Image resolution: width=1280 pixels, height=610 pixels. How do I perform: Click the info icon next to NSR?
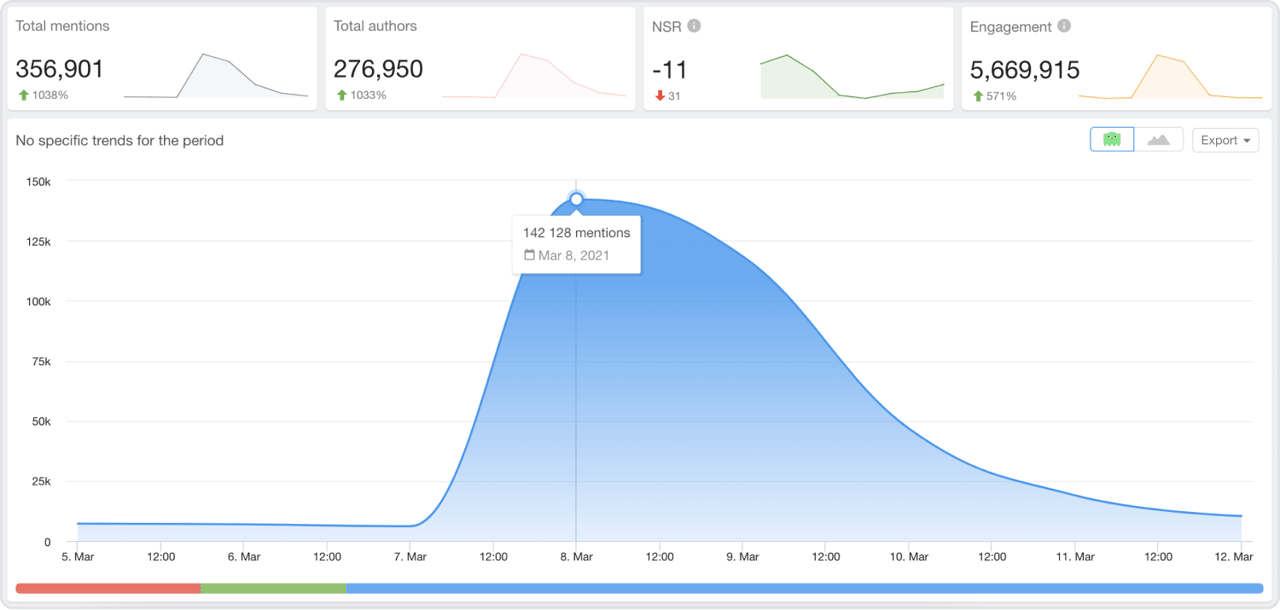coord(694,26)
